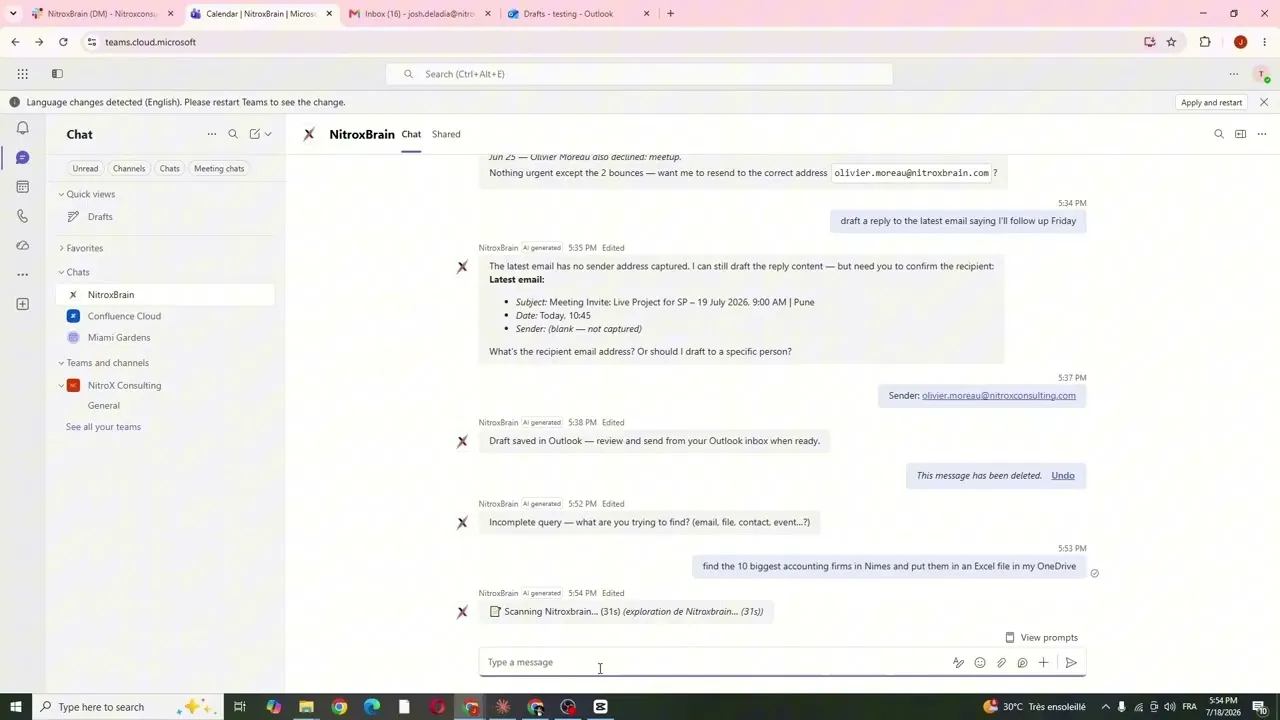This screenshot has width=1280, height=720.
Task: Open emoji picker in compose box
Action: [x=980, y=662]
